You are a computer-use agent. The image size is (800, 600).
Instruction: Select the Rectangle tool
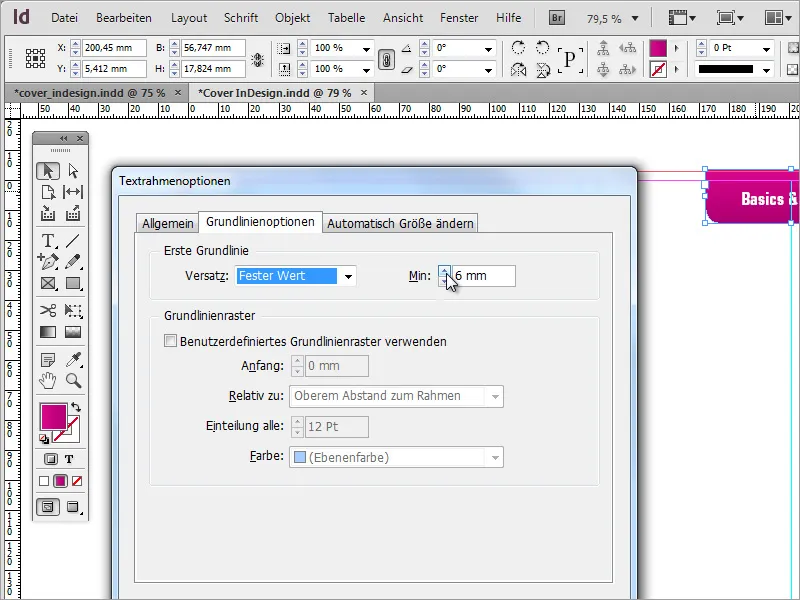tap(73, 283)
